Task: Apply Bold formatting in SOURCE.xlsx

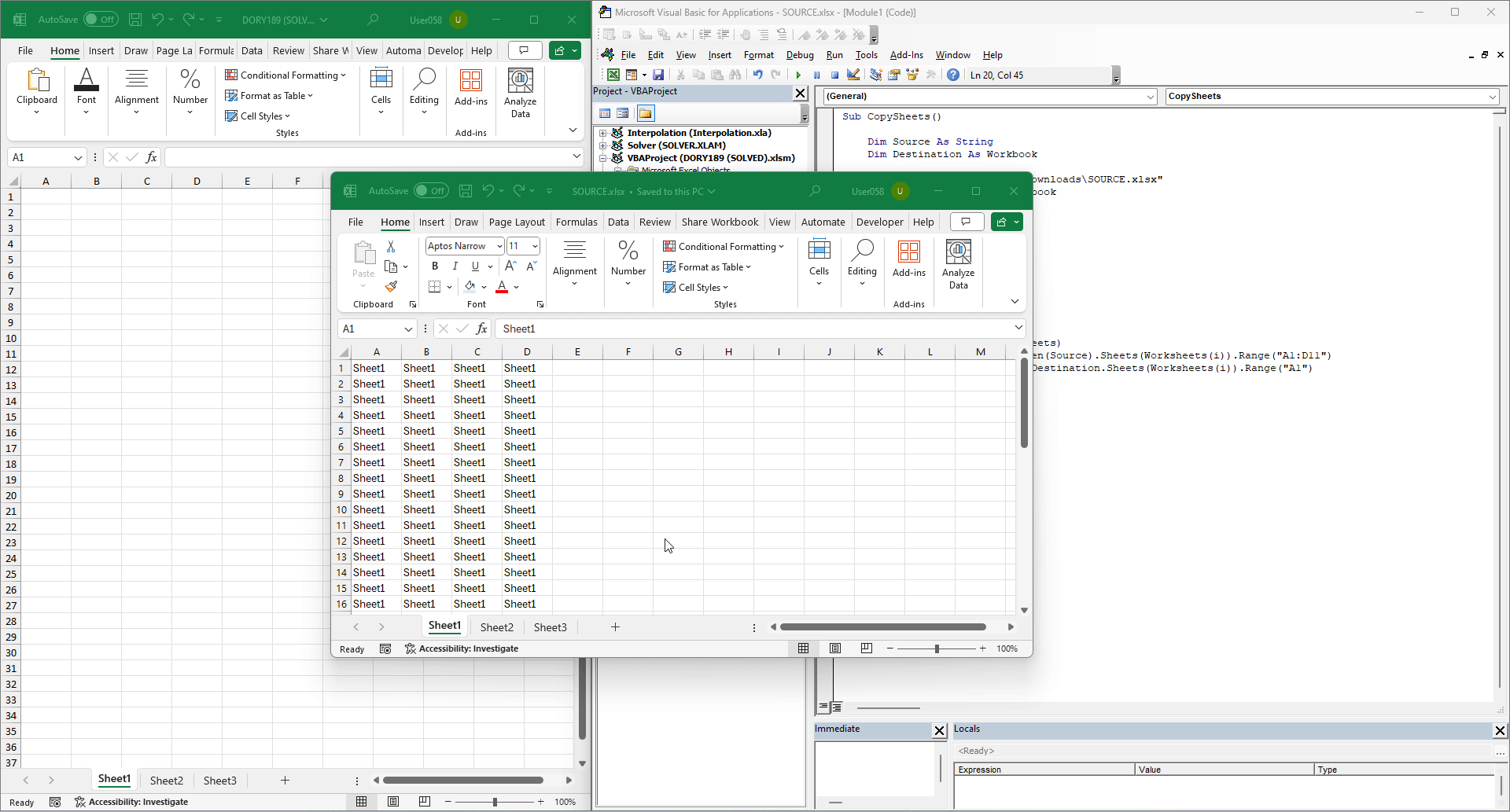Action: [x=435, y=266]
